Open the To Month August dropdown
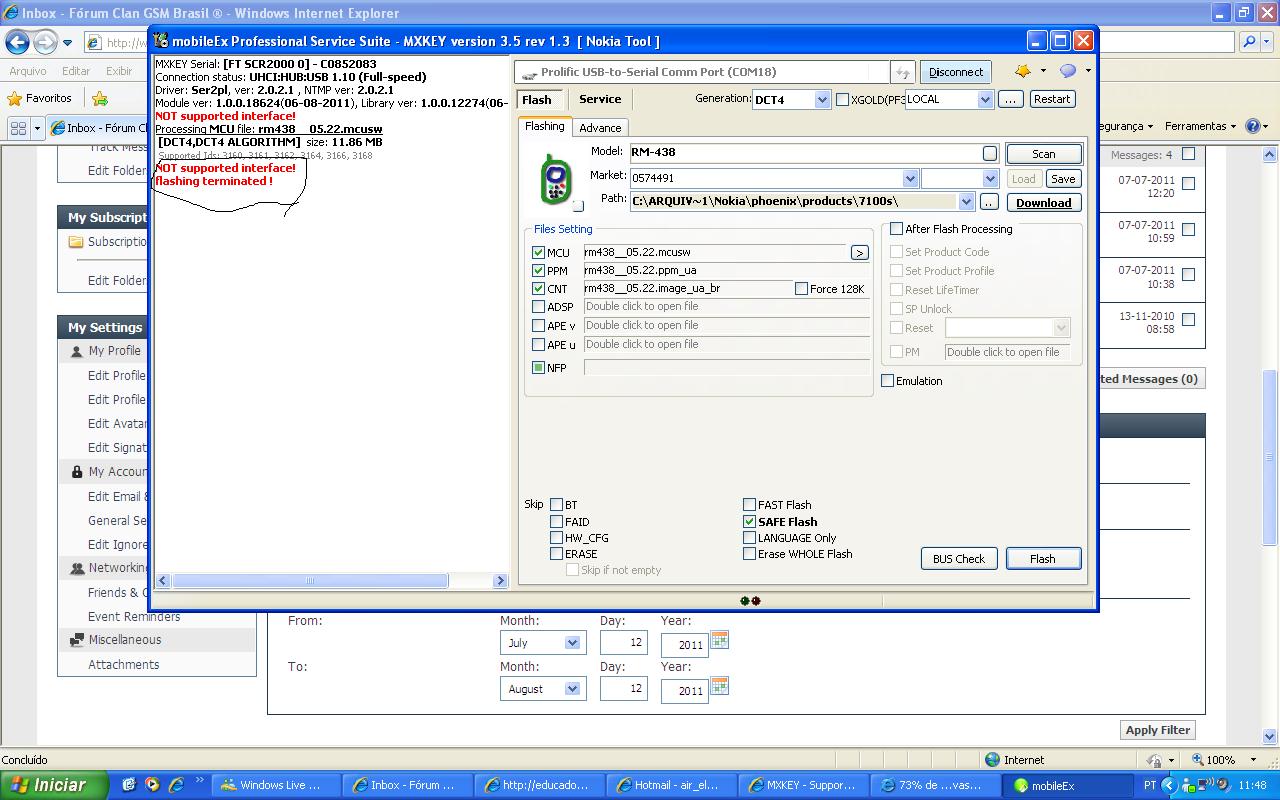This screenshot has height=800, width=1280. pyautogui.click(x=572, y=689)
